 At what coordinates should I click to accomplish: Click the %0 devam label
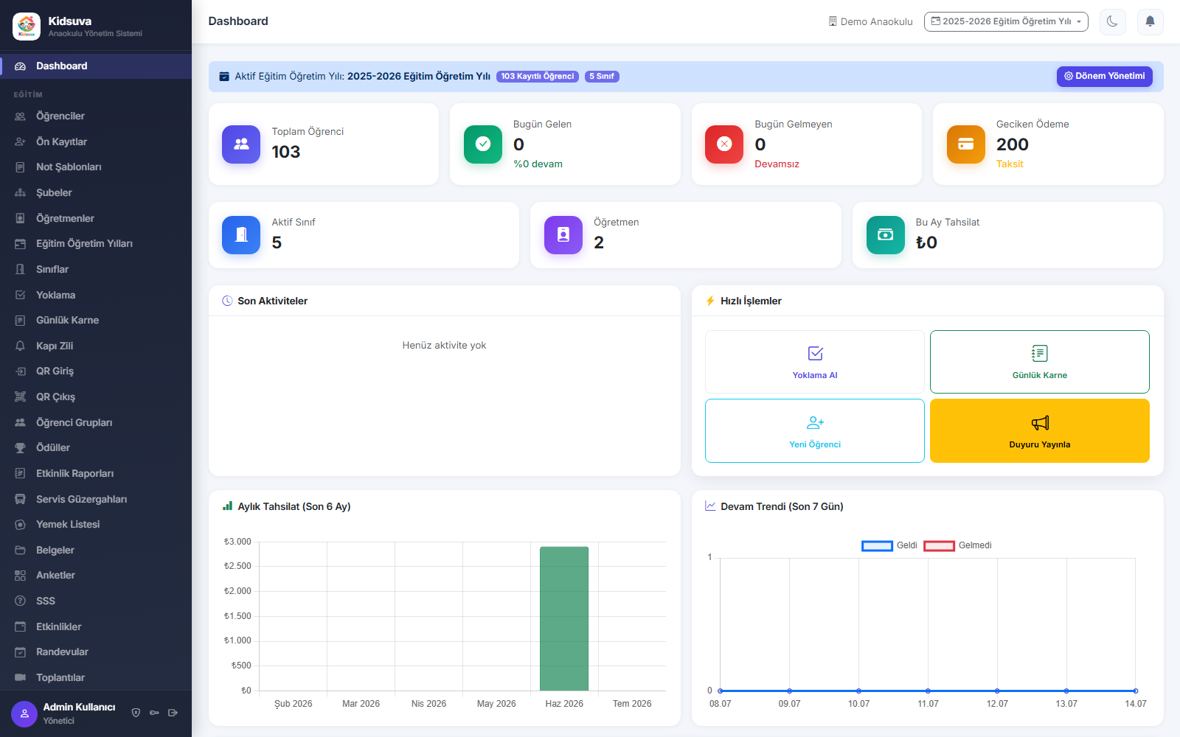[537, 164]
